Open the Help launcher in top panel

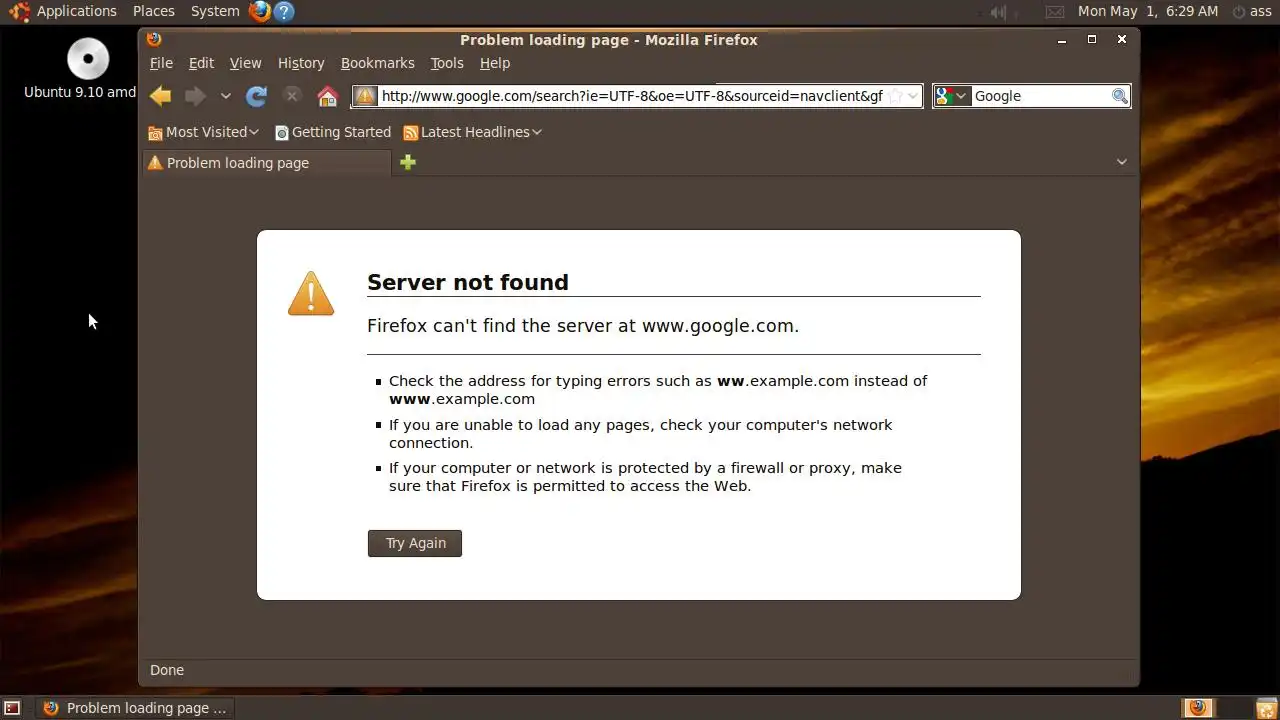(x=284, y=12)
